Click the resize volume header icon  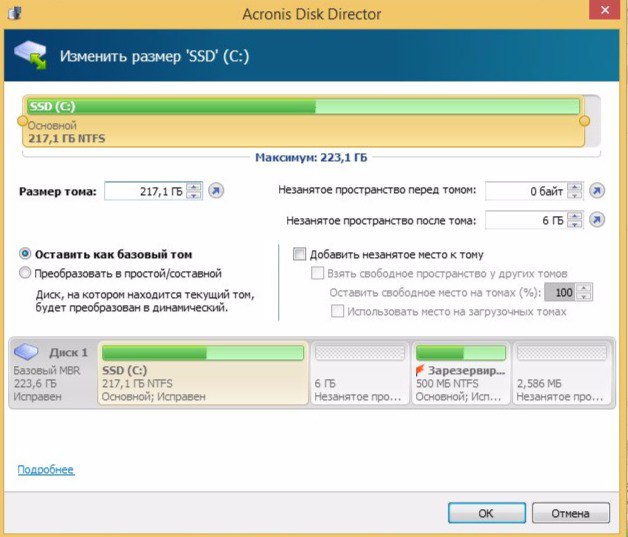pyautogui.click(x=30, y=55)
